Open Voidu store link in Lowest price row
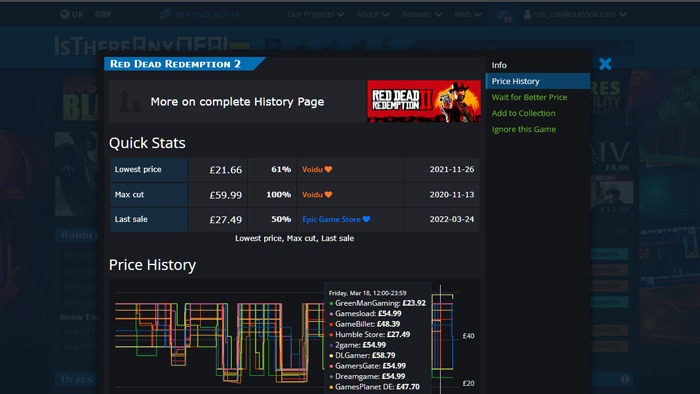 pos(312,170)
